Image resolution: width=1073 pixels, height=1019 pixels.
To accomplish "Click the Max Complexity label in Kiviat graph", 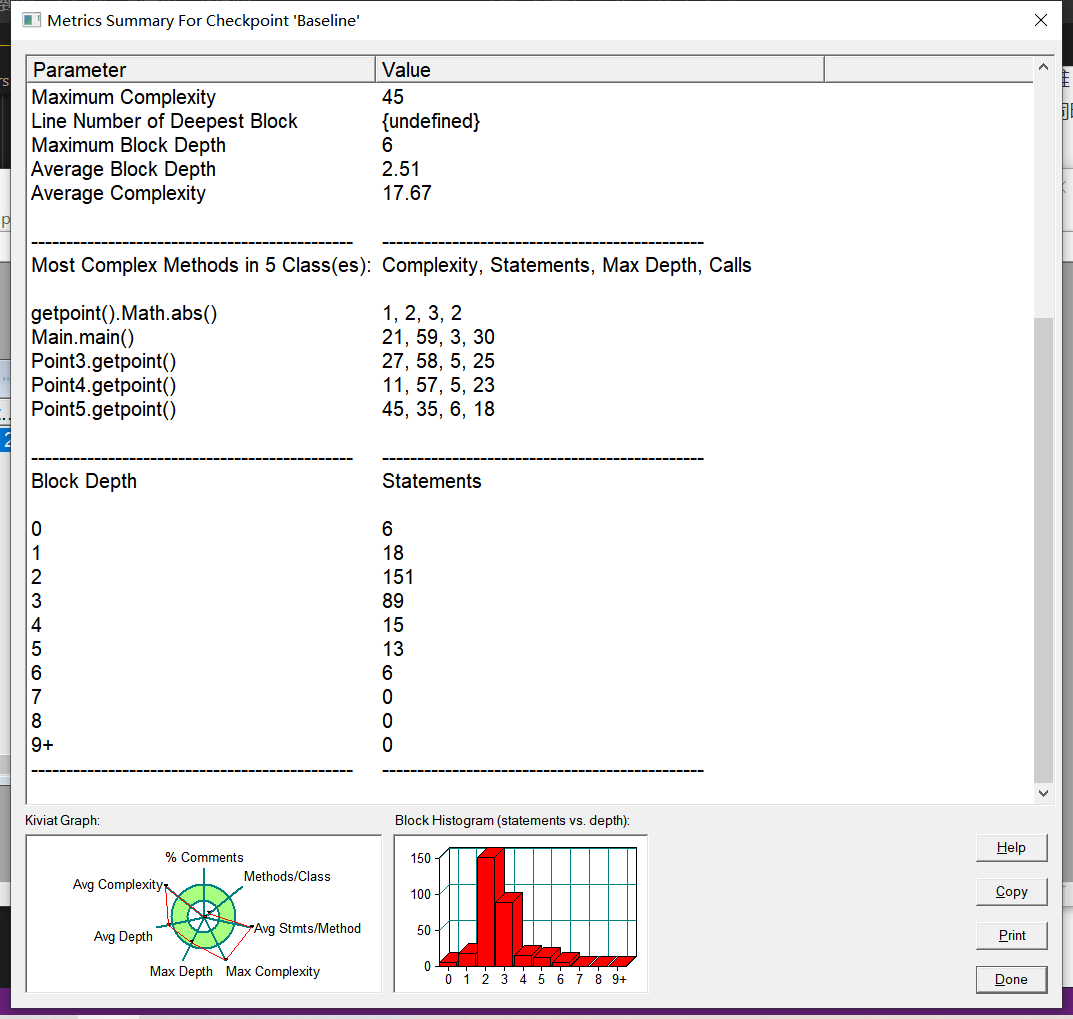I will pyautogui.click(x=272, y=971).
